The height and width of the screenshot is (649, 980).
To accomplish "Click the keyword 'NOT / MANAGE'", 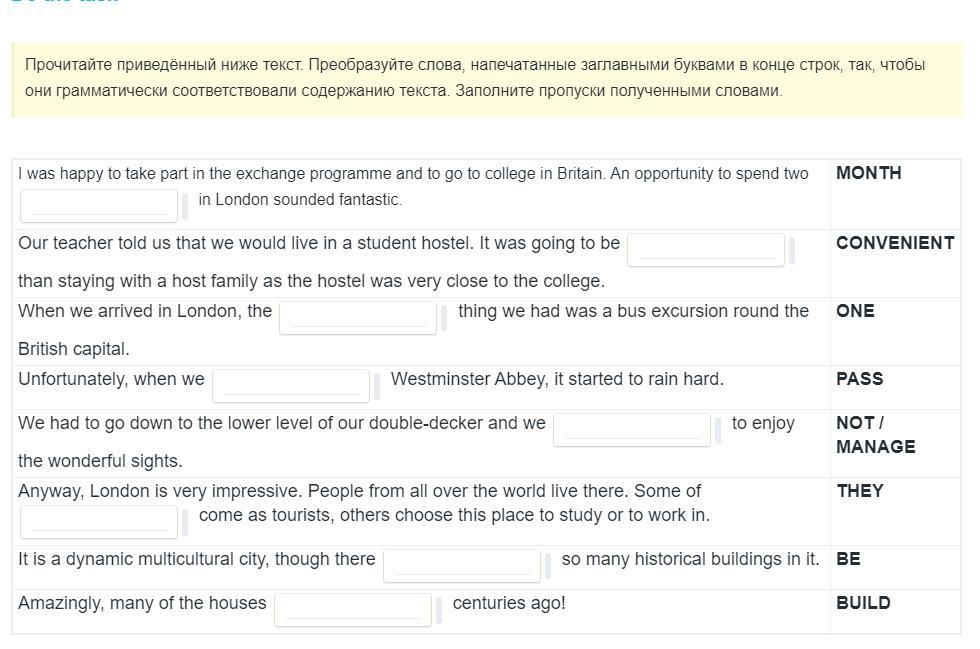I will coord(875,435).
